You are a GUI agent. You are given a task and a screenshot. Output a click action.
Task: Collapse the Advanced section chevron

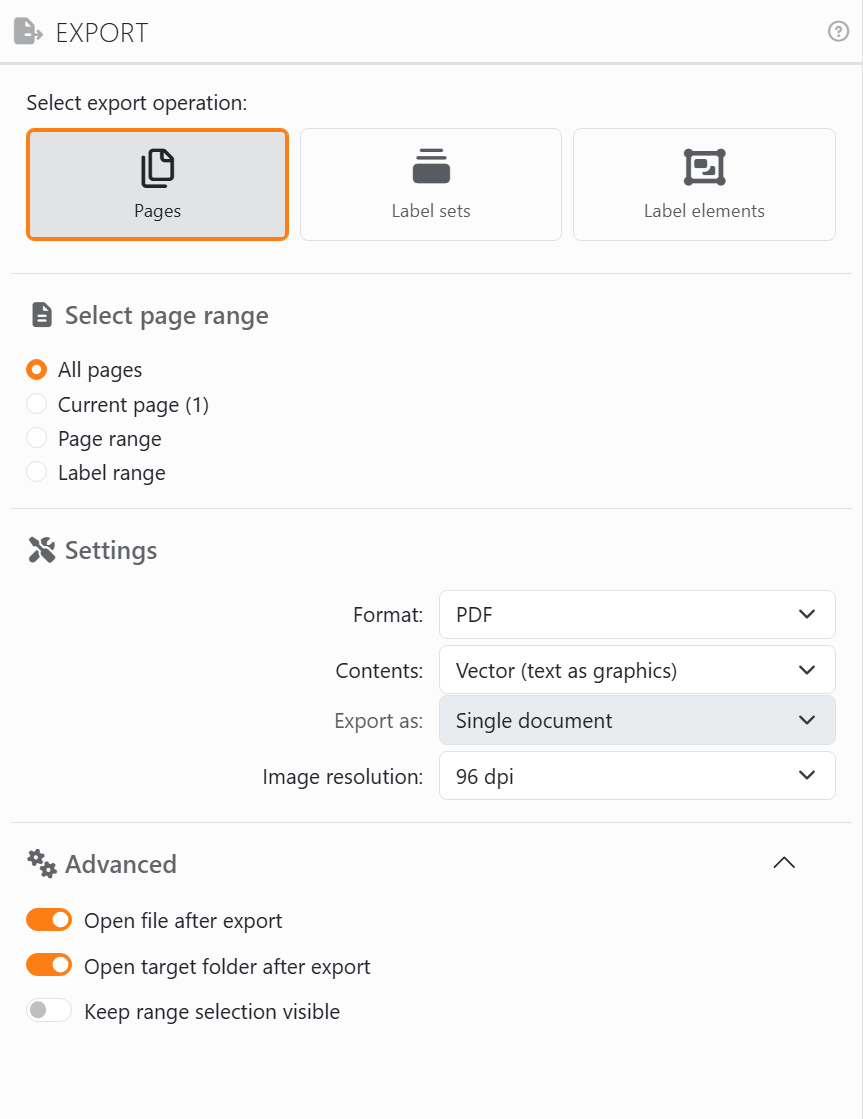784,863
